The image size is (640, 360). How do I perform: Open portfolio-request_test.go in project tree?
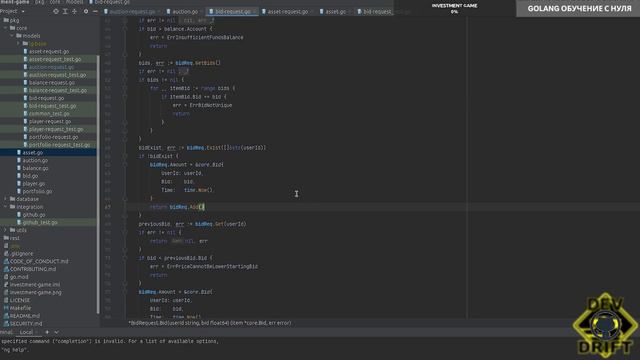tap(59, 144)
